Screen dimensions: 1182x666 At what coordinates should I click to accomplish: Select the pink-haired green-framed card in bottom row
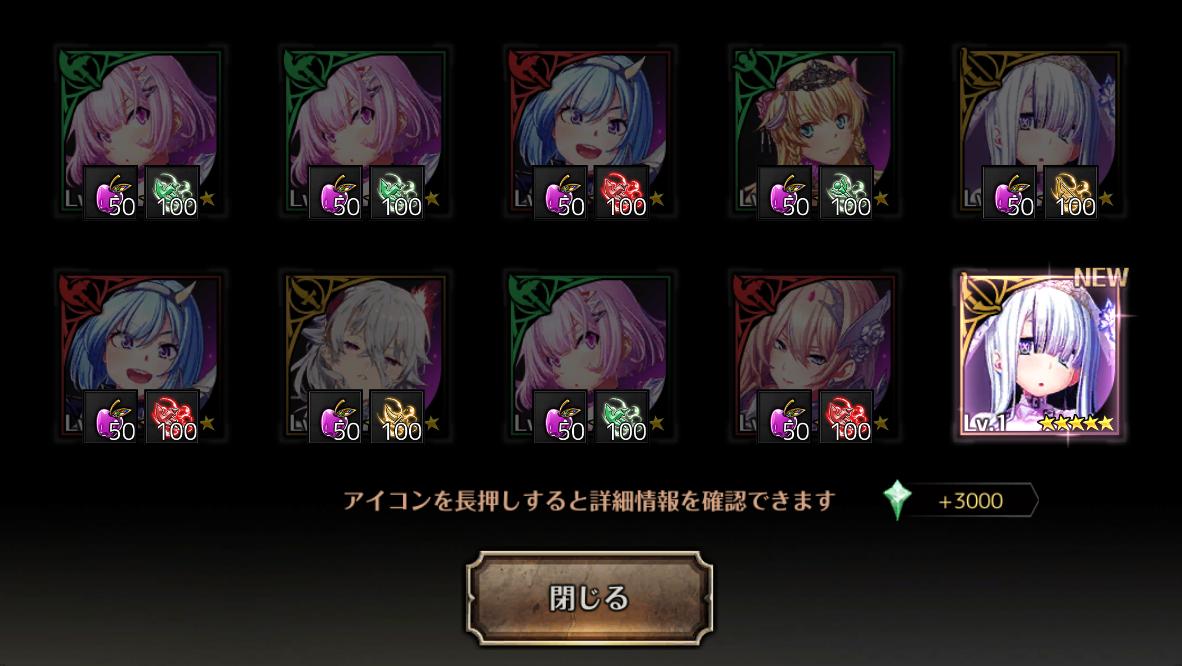coord(590,357)
